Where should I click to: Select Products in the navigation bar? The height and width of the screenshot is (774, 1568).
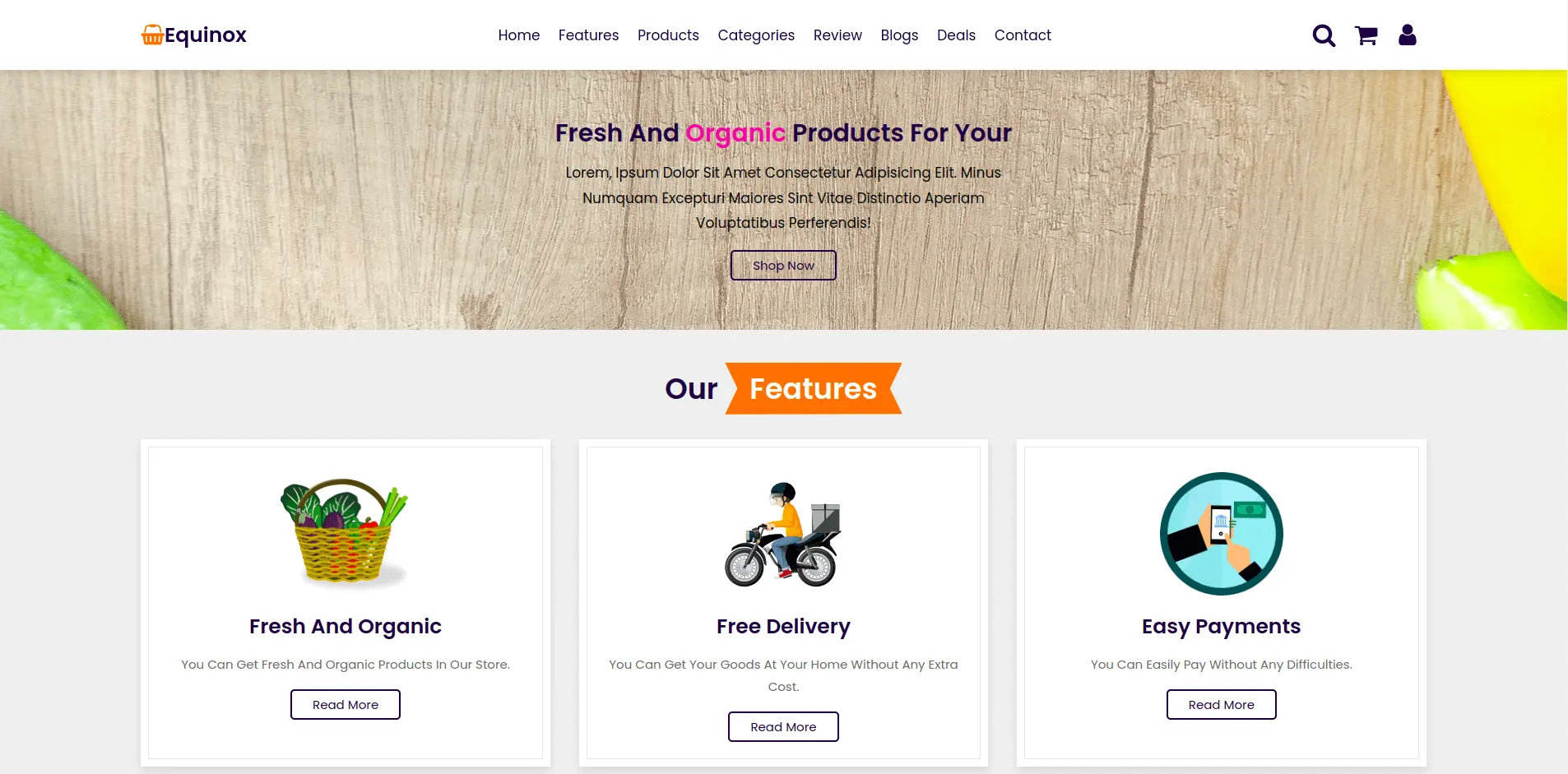coord(668,35)
